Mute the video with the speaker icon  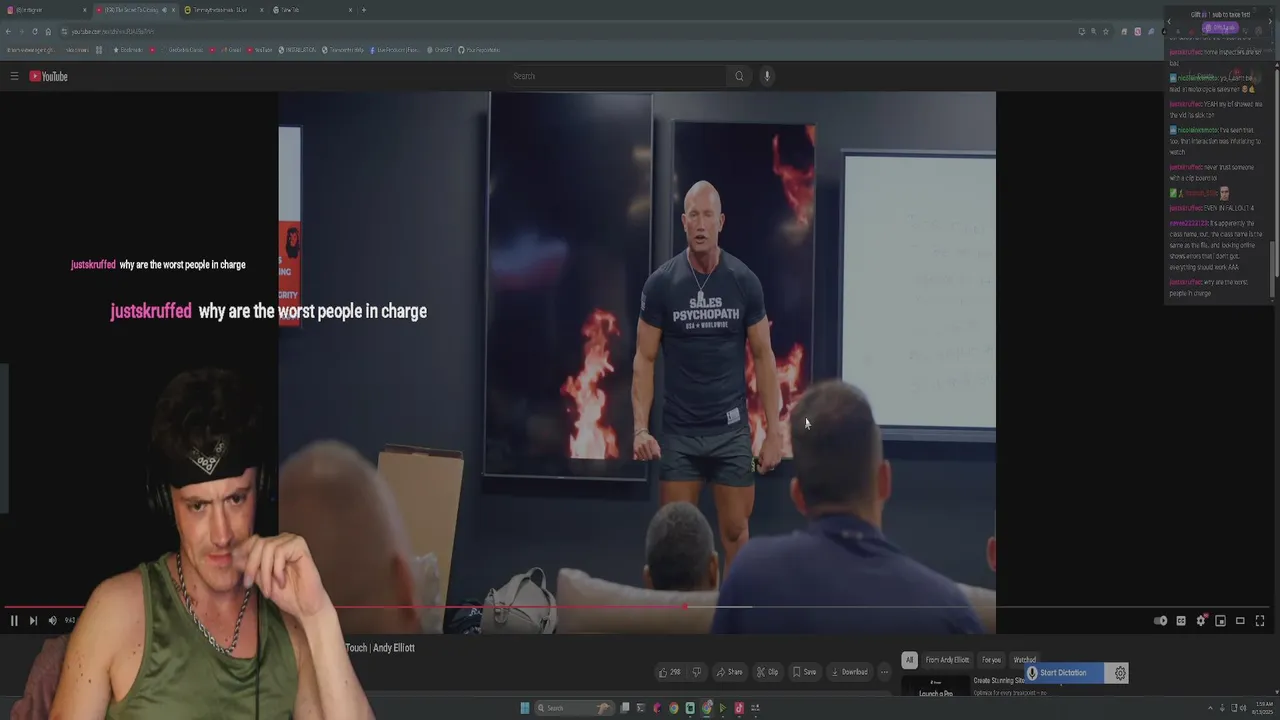tap(53, 621)
